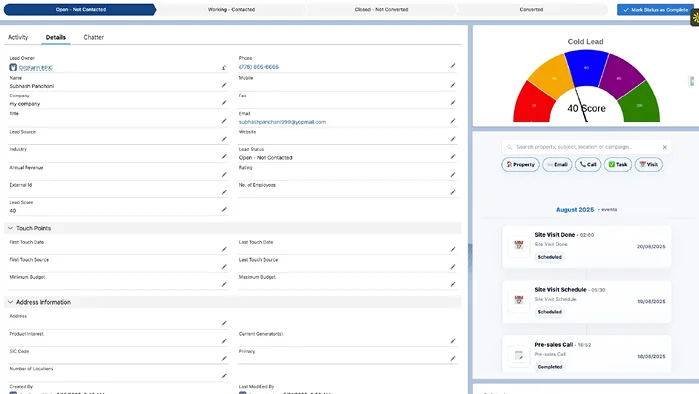Open the Site Visit Done event card
Image resolution: width=699 pixels, height=394 pixels.
[x=586, y=246]
